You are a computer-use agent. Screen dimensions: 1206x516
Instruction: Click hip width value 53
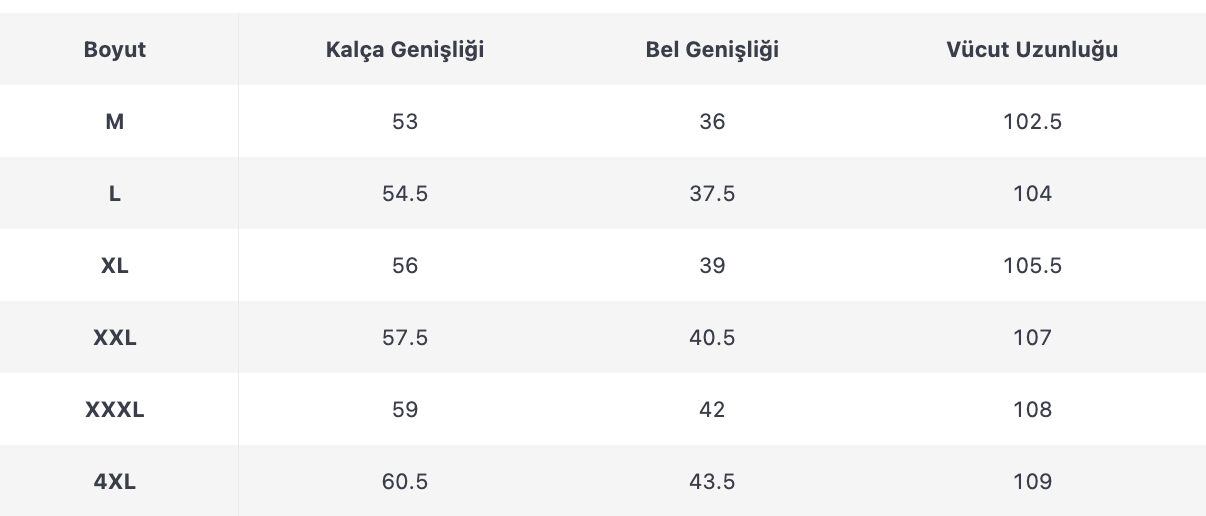click(405, 122)
